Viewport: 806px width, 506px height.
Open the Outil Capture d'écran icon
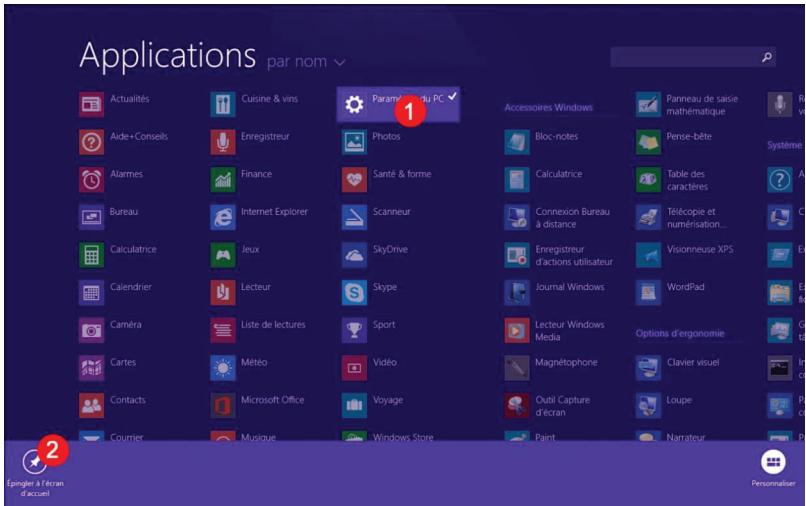517,405
